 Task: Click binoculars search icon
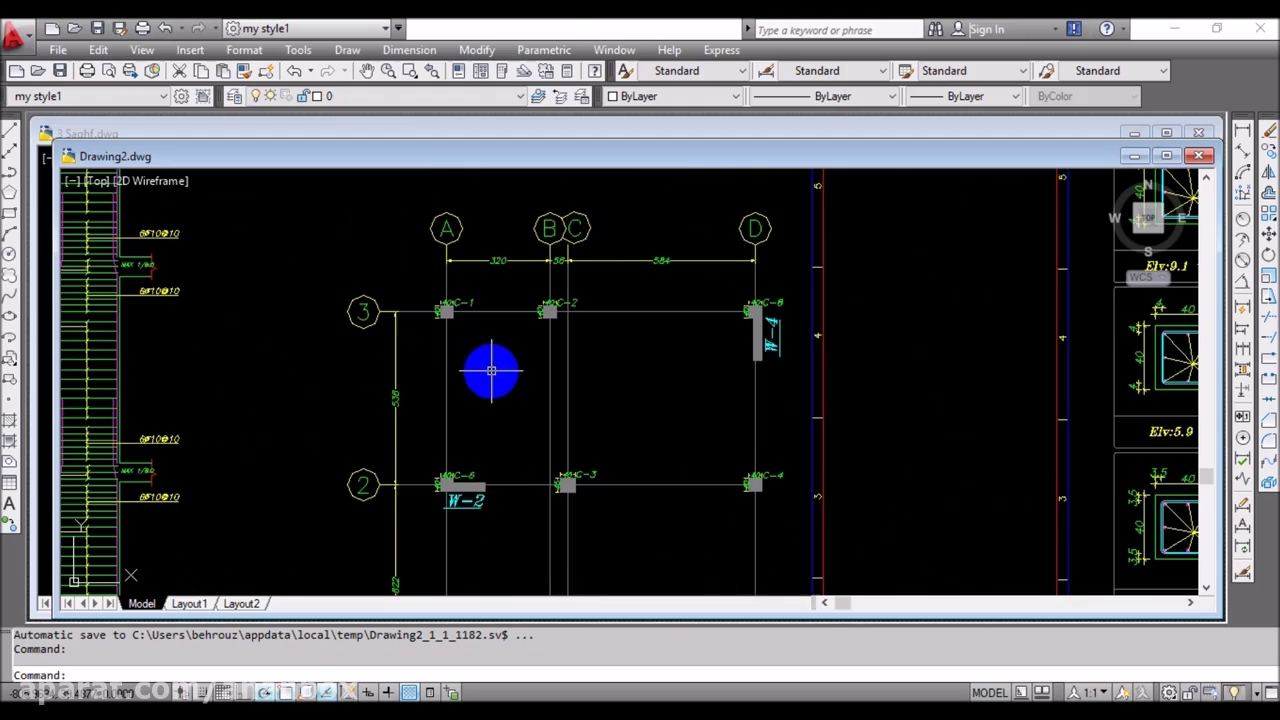935,29
